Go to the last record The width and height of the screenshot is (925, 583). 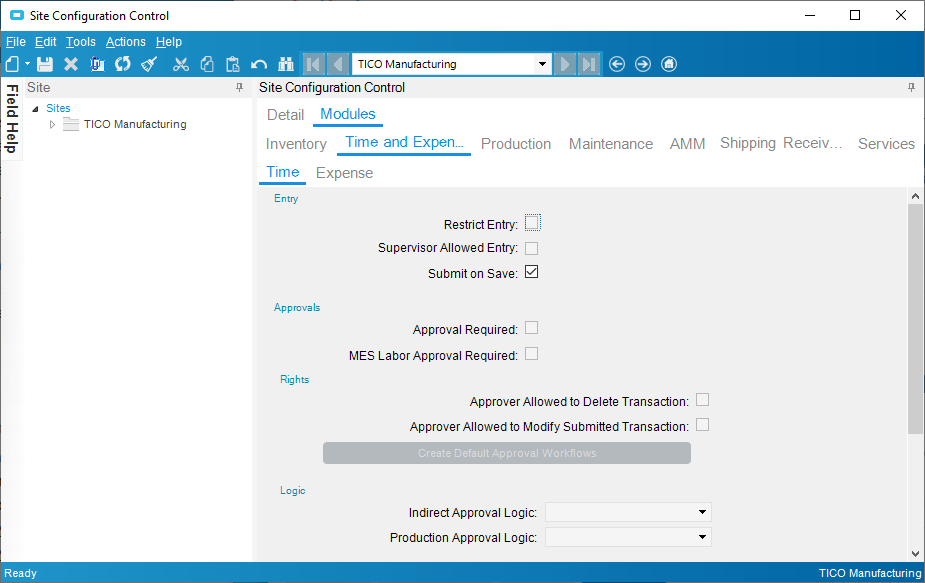click(x=589, y=64)
